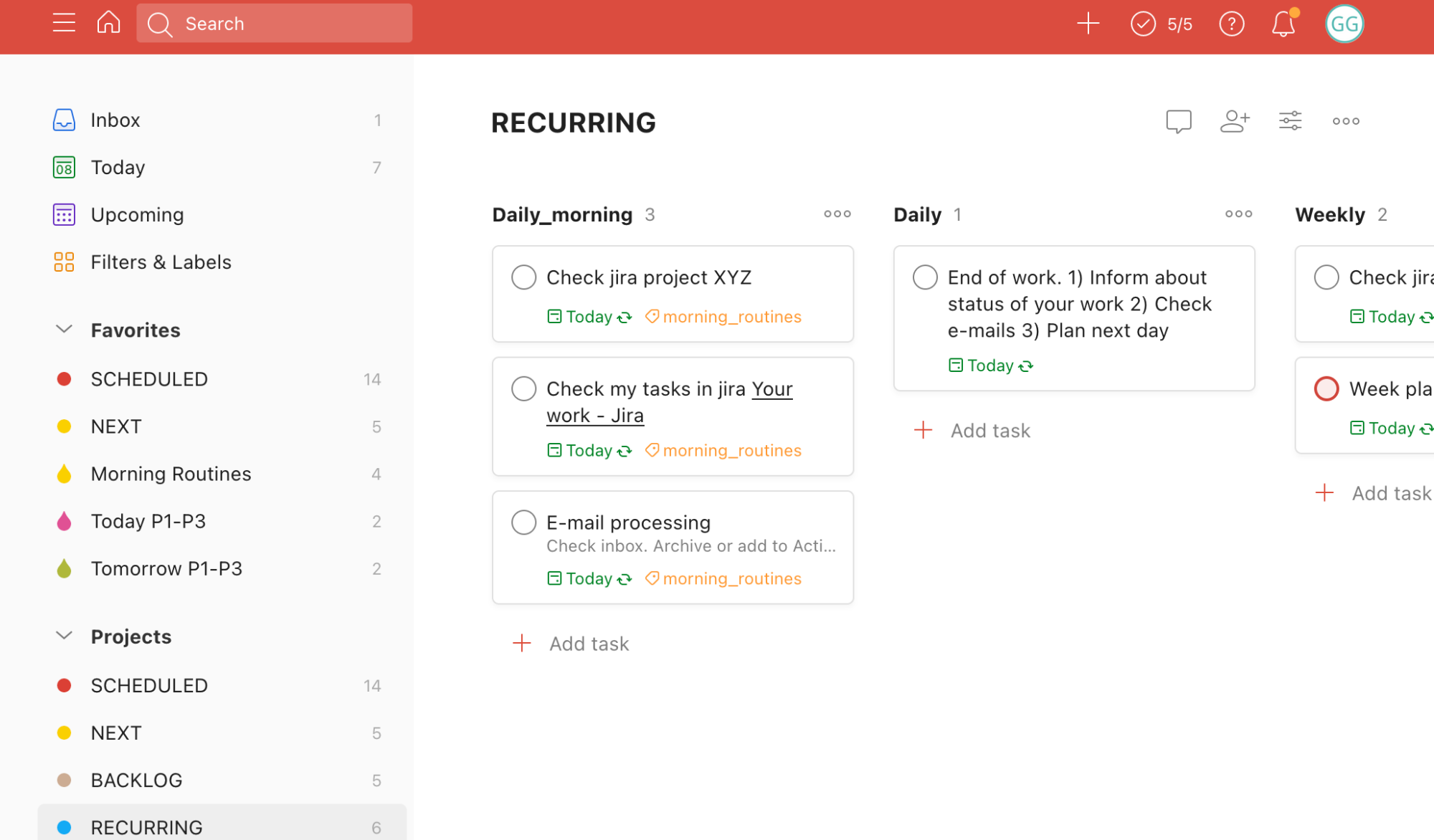Collapse the Favorites section
The image size is (1434, 840).
63,330
